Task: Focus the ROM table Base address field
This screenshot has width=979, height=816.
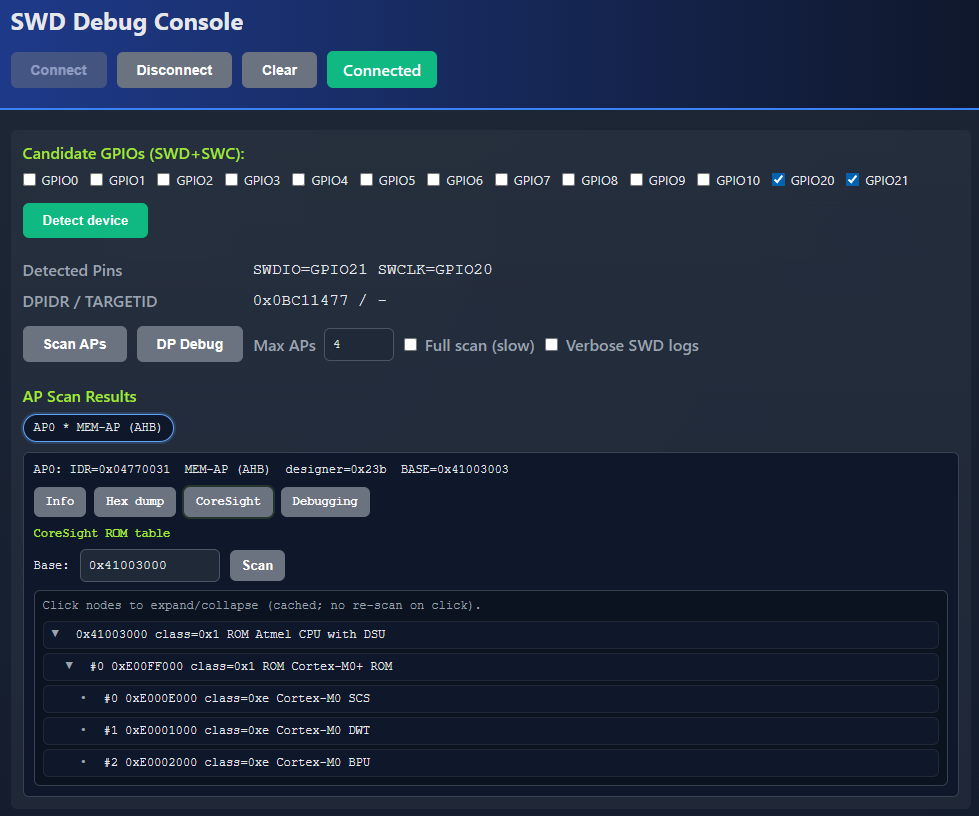Action: (149, 565)
